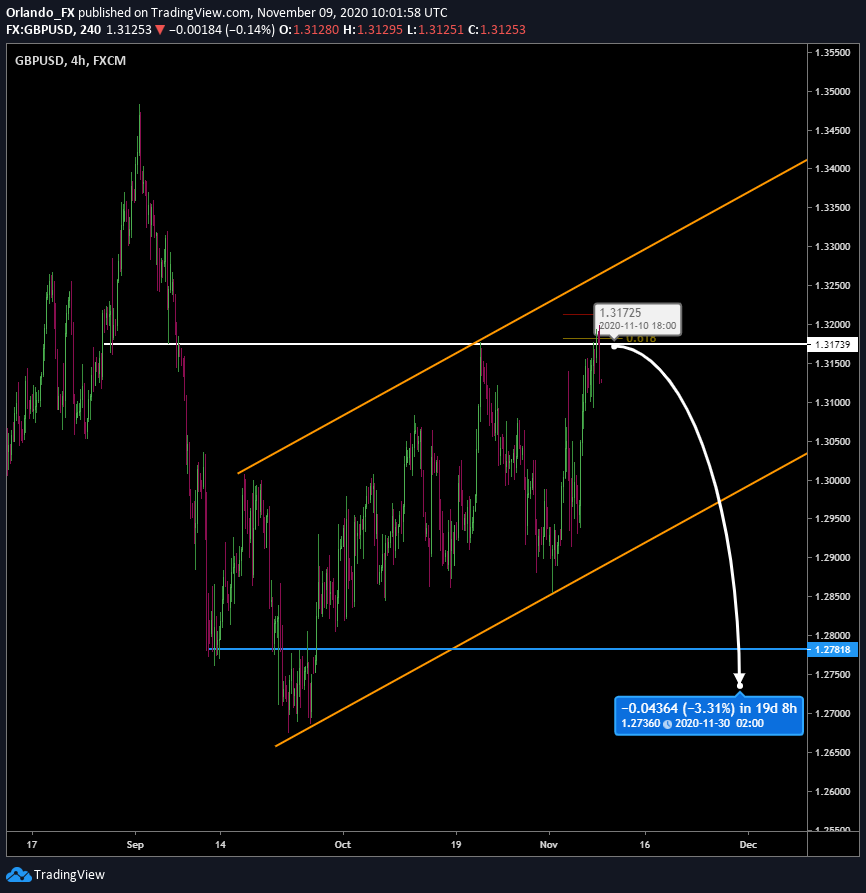The width and height of the screenshot is (866, 893).
Task: Click the Oct time axis label
Action: point(343,845)
